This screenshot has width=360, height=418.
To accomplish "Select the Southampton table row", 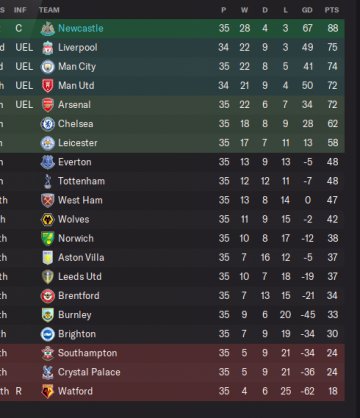I will click(x=172, y=353).
